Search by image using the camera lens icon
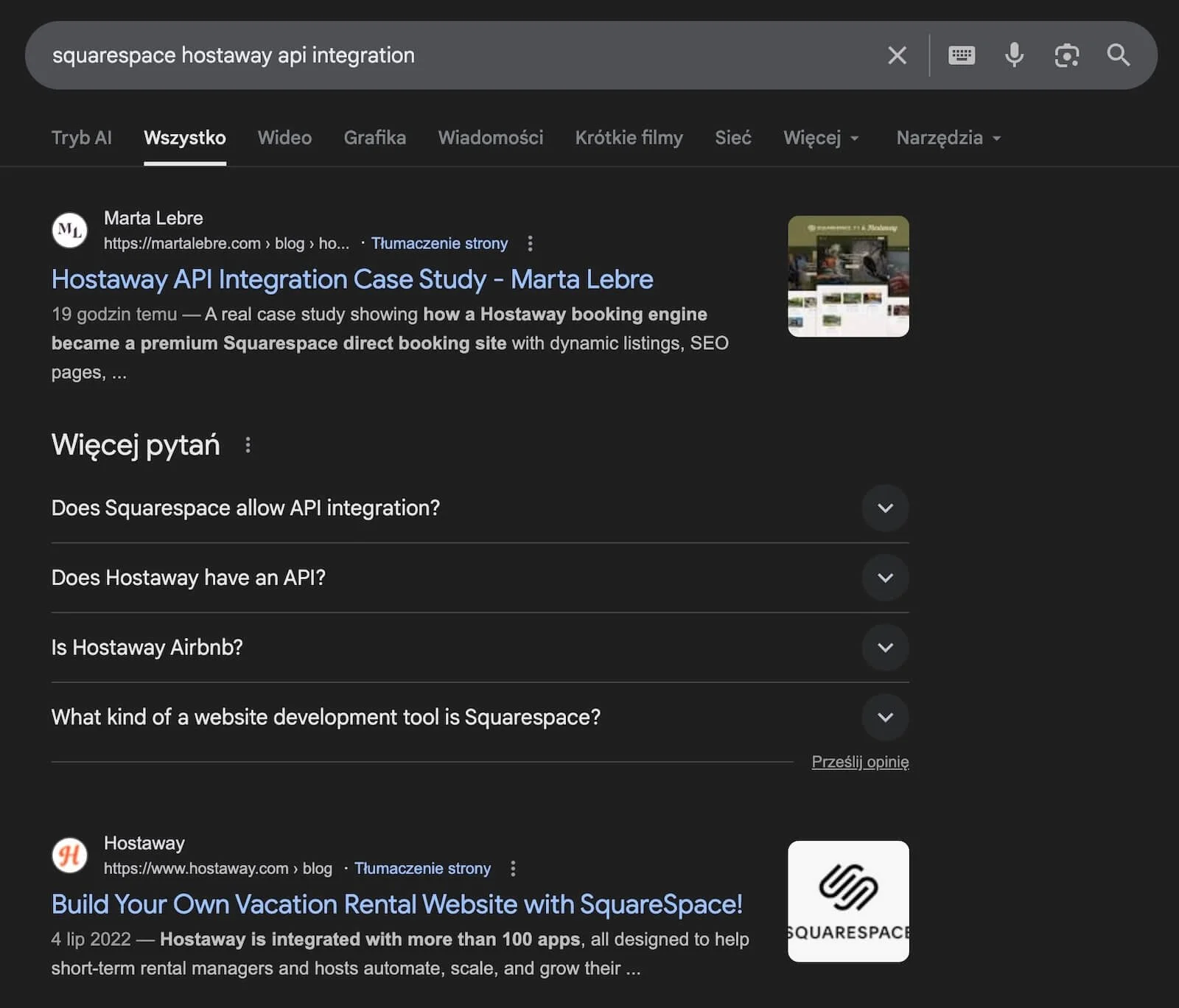1179x1008 pixels. (x=1066, y=55)
